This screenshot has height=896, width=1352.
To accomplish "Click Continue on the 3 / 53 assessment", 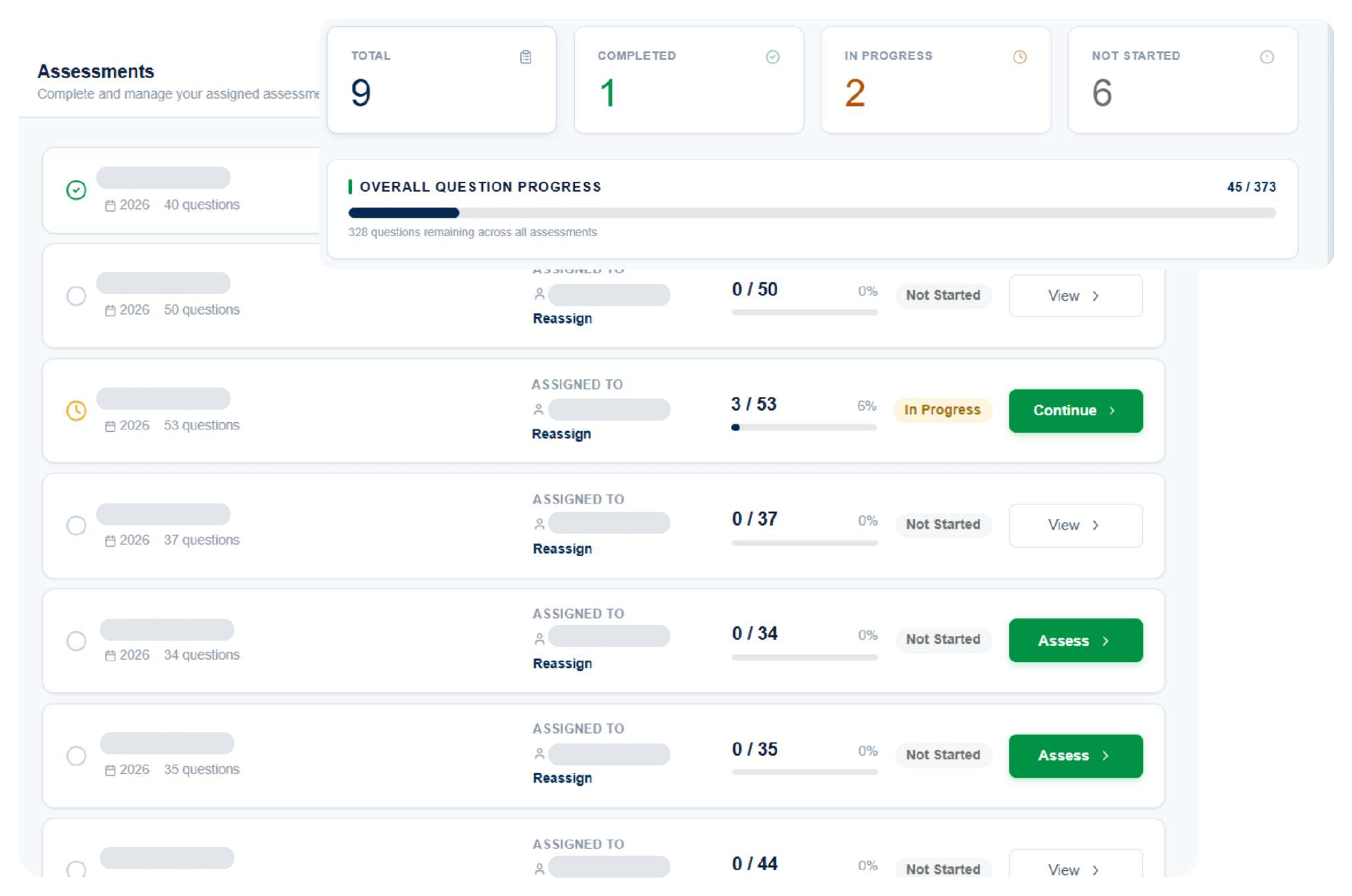I will [1075, 410].
